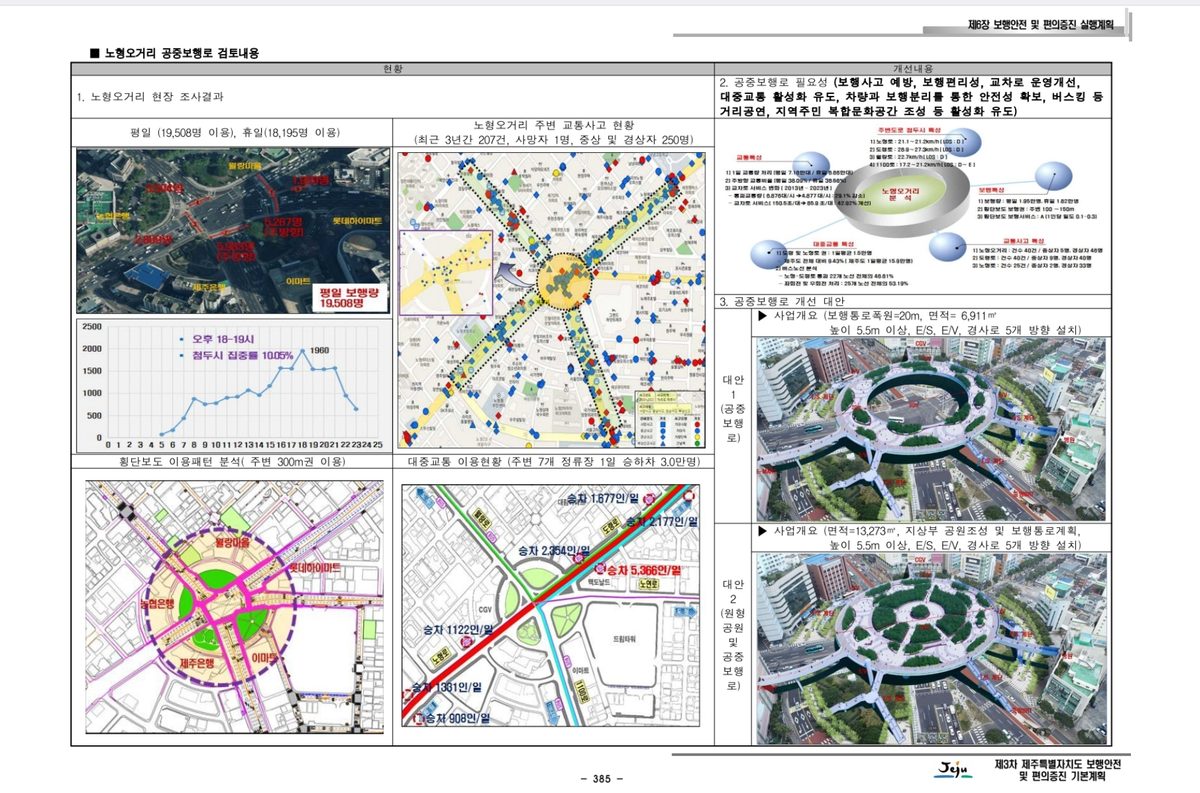The height and width of the screenshot is (793, 1200).
Task: Select the heading '2. 공중보행로 필요성' paragraph
Action: 912,97
